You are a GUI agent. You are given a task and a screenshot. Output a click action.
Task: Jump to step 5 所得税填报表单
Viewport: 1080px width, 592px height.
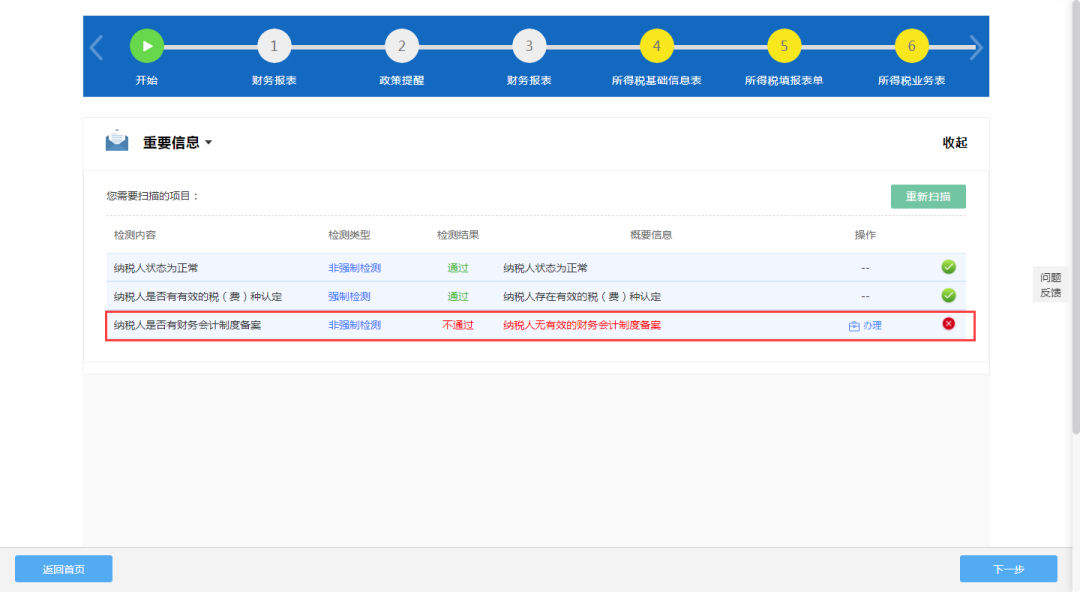[x=784, y=46]
